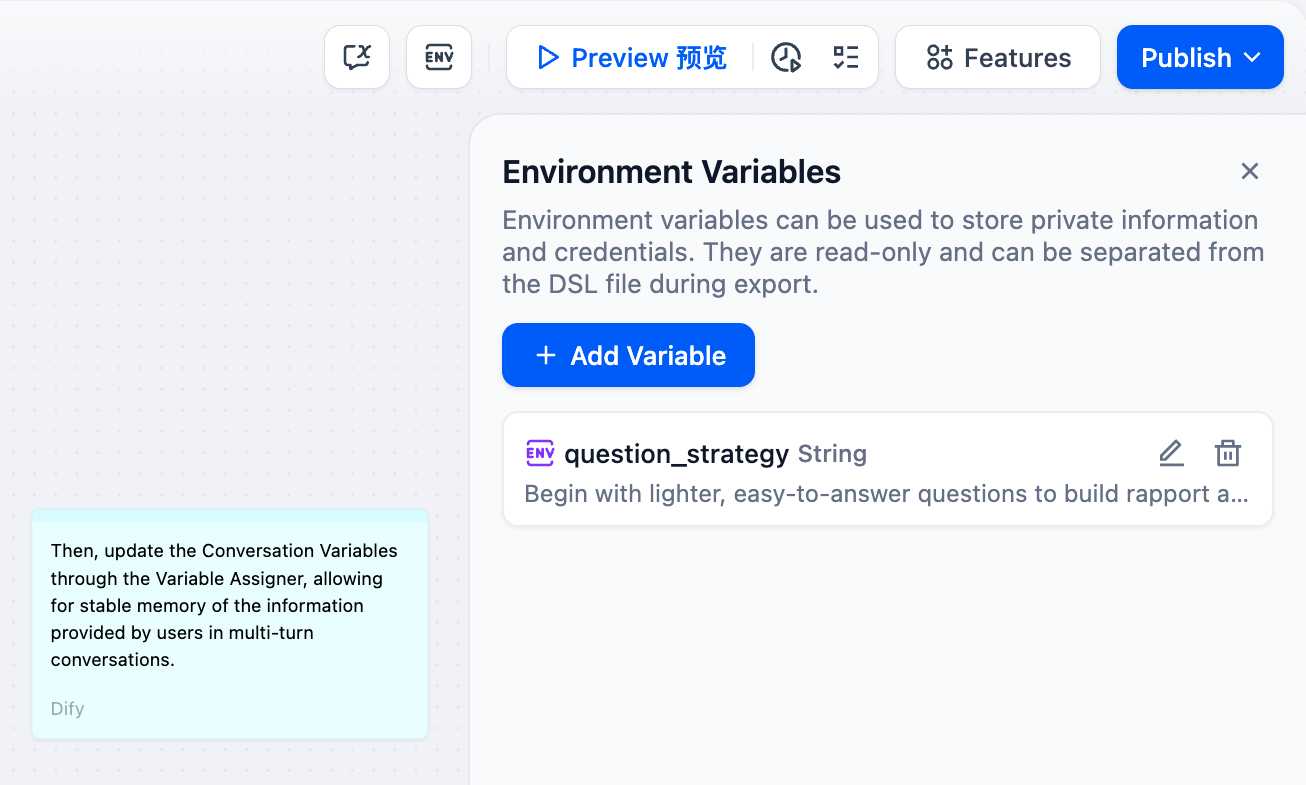This screenshot has height=785, width=1306.
Task: Open the conversation variables panel icon
Action: click(357, 57)
